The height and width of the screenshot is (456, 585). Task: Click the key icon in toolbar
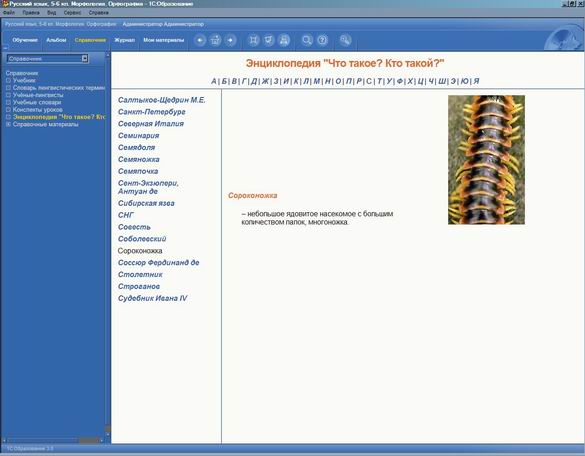[345, 40]
